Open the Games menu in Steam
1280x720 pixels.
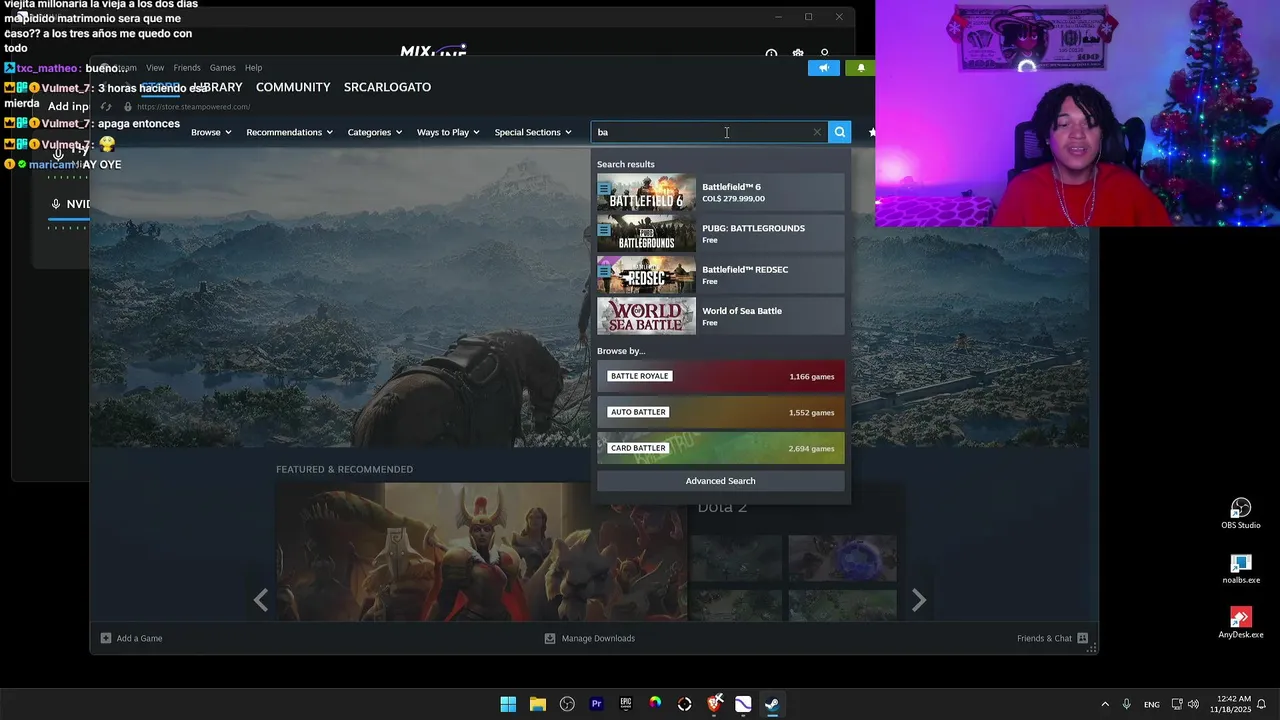[222, 68]
